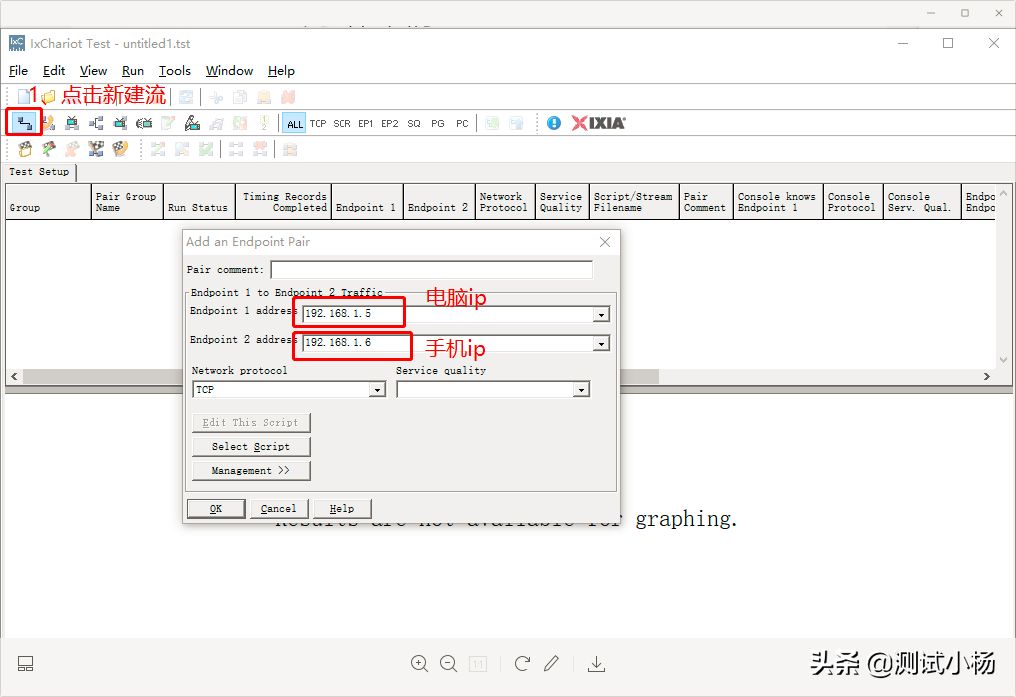
Task: Open the Endpoint 1 address dropdown arrow
Action: click(x=601, y=315)
